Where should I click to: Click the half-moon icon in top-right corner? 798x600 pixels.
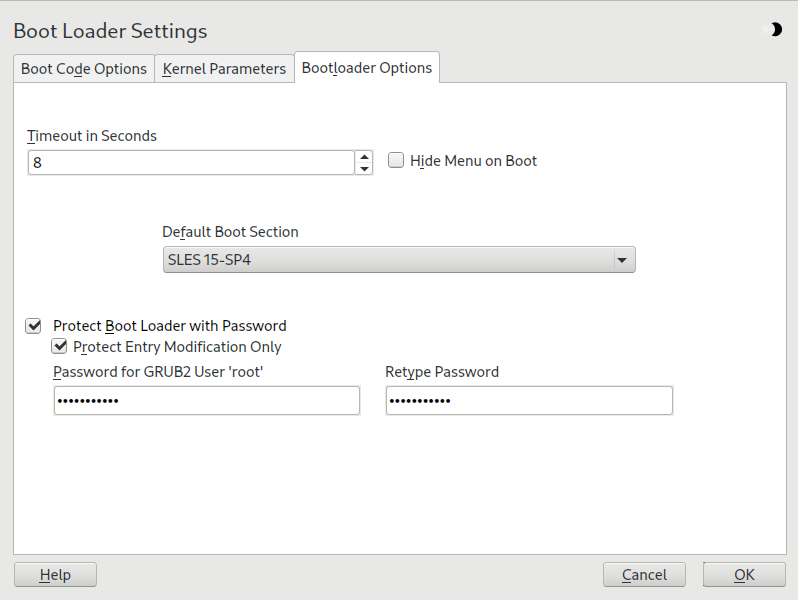[775, 30]
